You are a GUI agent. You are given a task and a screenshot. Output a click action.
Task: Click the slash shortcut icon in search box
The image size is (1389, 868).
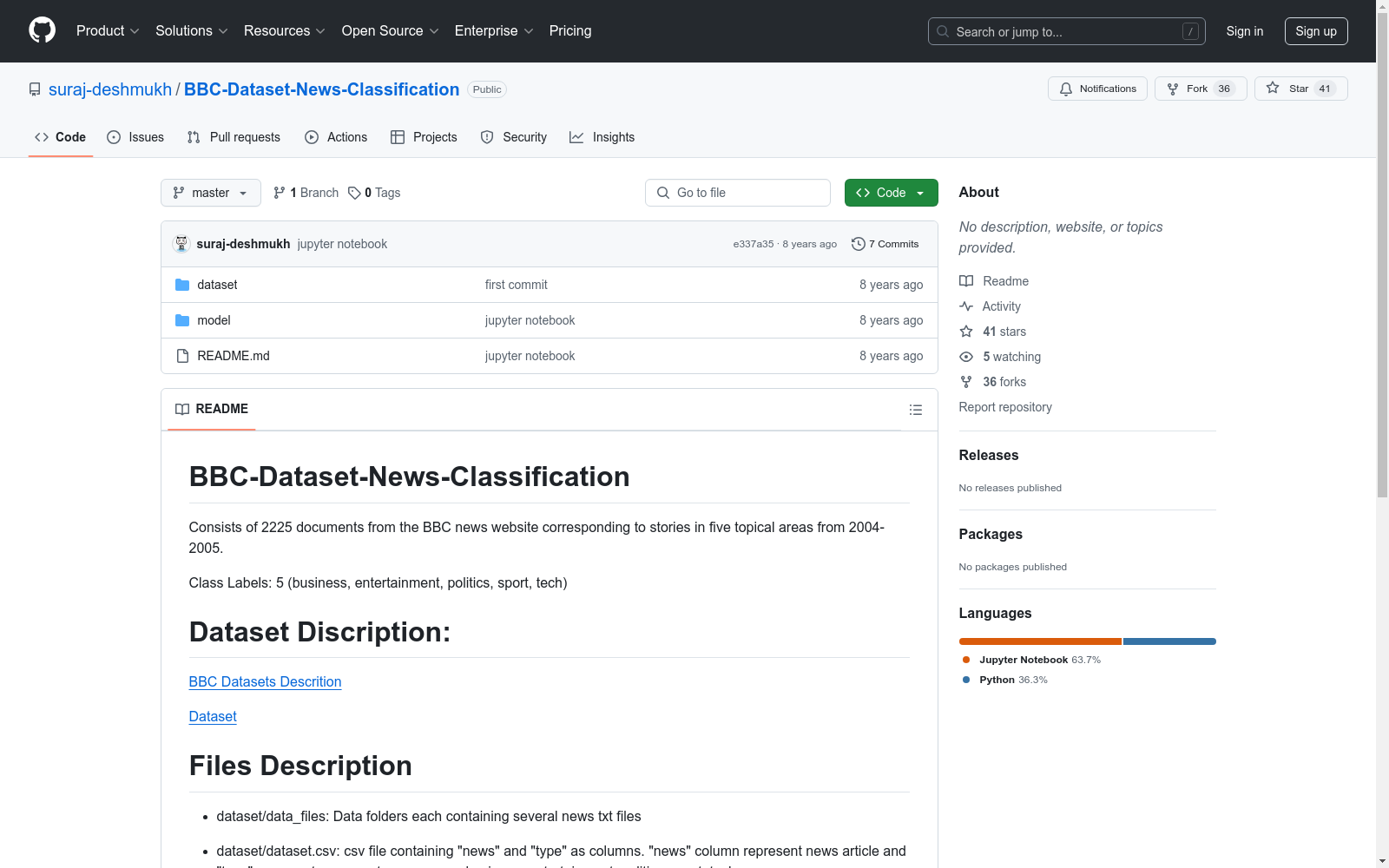(x=1190, y=31)
